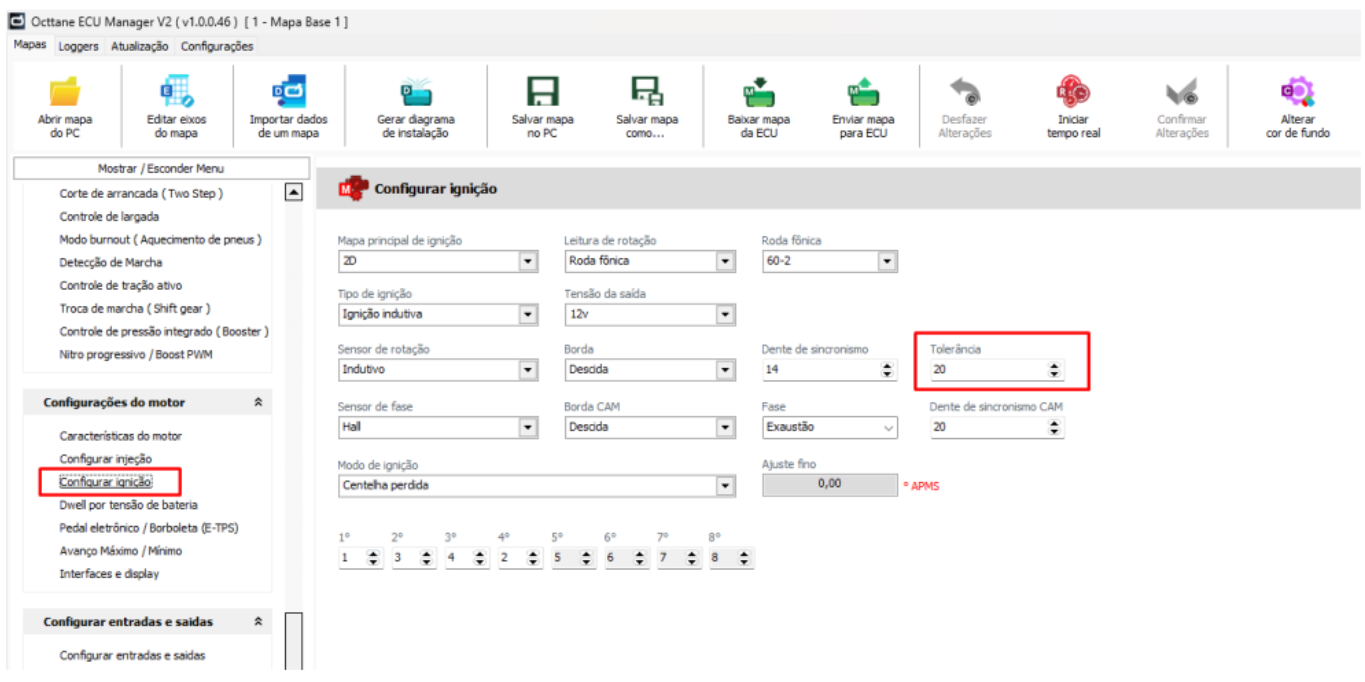The height and width of the screenshot is (682, 1365).
Task: Switch to the Loggers tab
Action: click(78, 46)
